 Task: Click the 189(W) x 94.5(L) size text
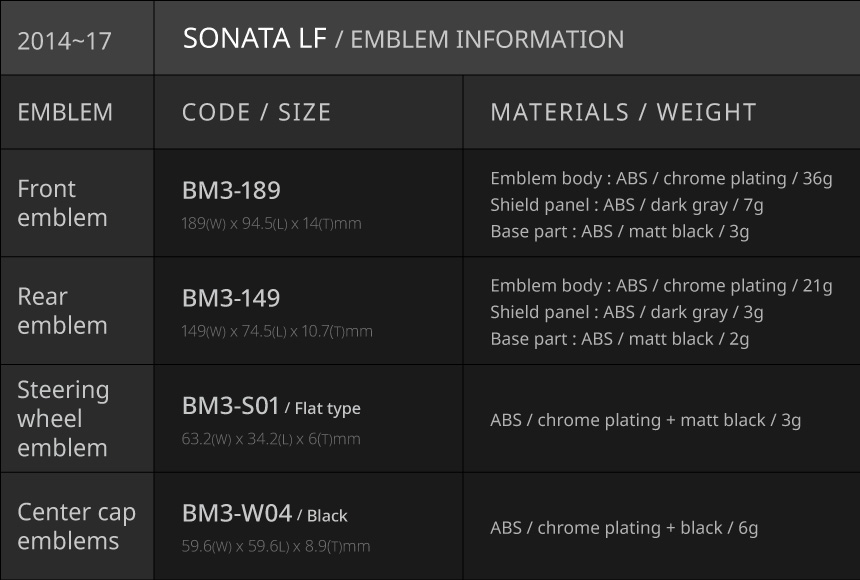271,224
